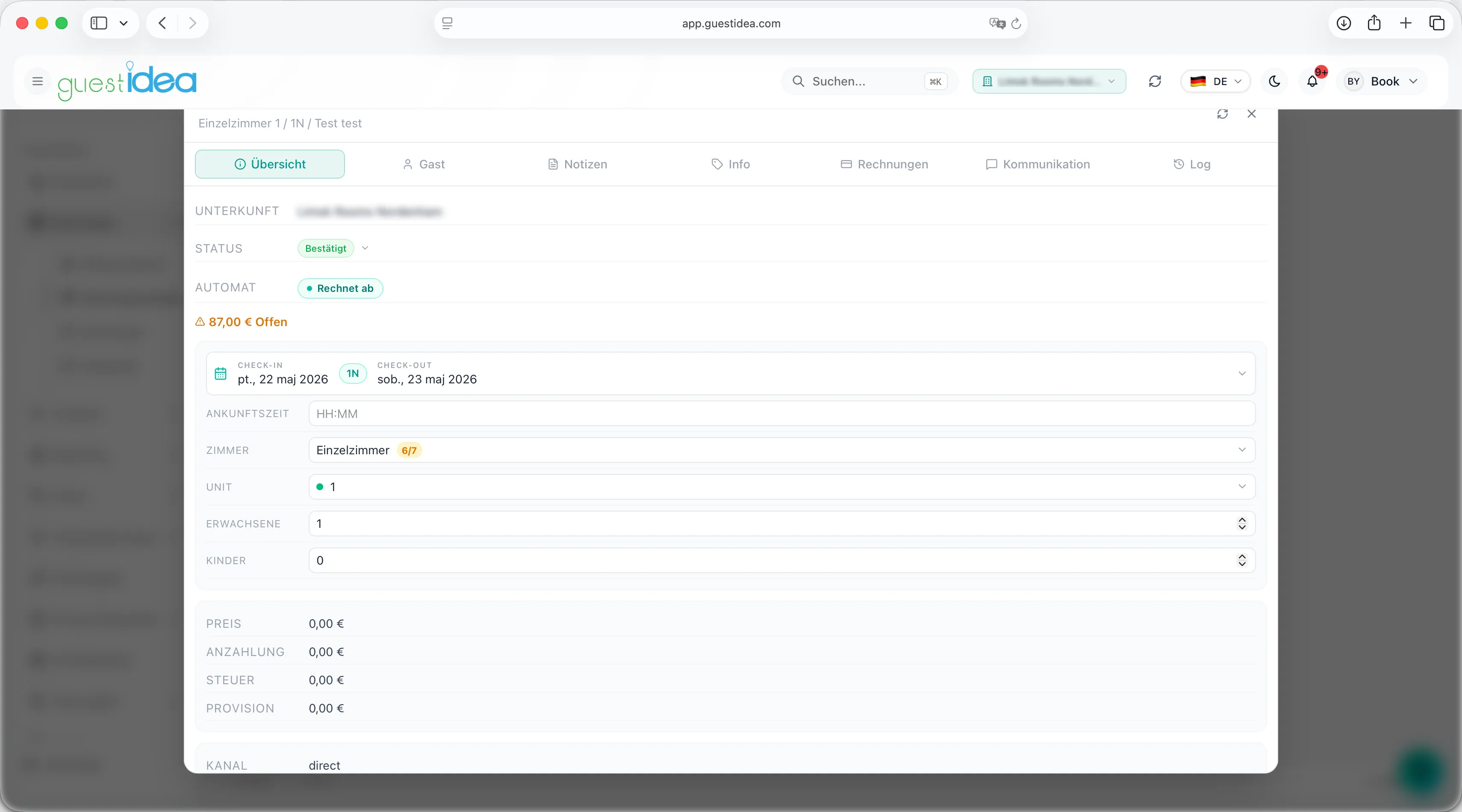Screen dimensions: 1462x812
Task: Focus the Kinder number field
Action: point(781,561)
